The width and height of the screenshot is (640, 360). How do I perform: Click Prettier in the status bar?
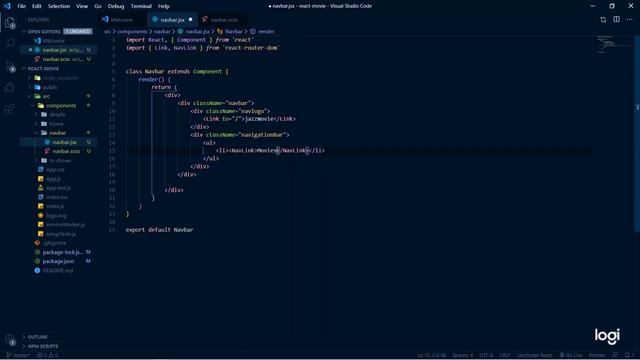tap(597, 355)
